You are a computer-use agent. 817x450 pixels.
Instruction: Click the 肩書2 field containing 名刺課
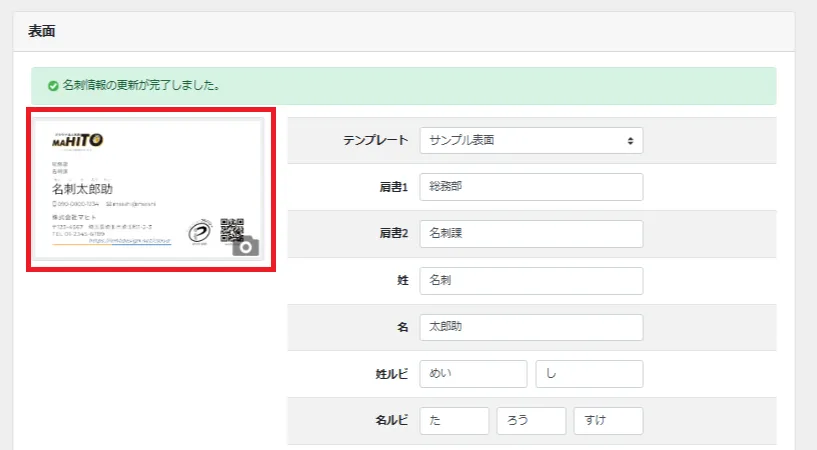tap(531, 233)
